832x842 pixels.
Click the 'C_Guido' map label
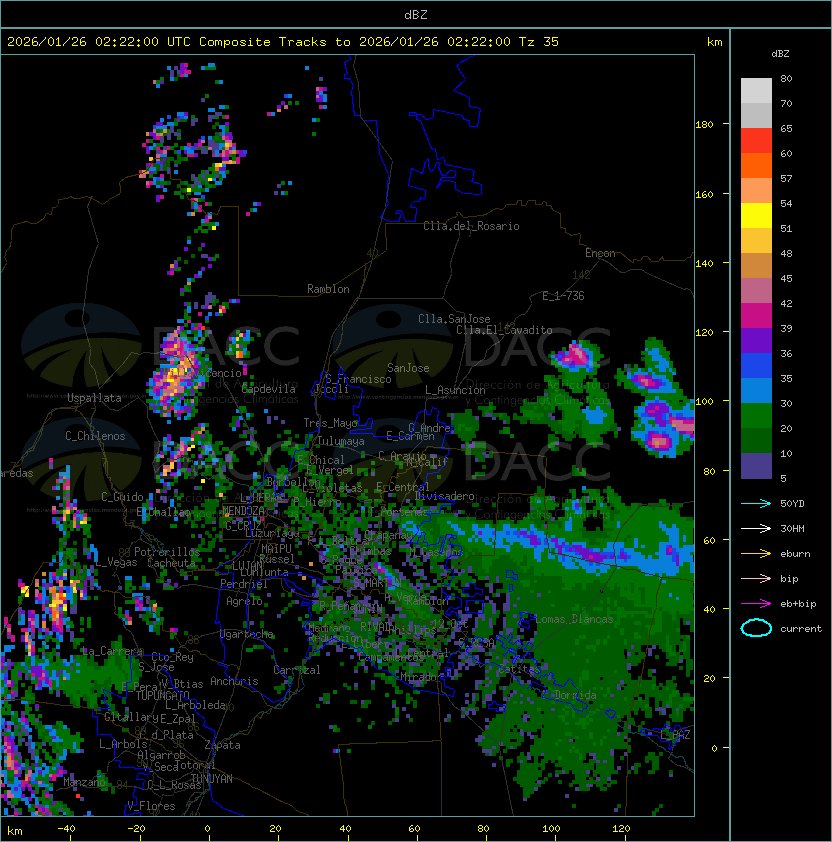[x=122, y=497]
